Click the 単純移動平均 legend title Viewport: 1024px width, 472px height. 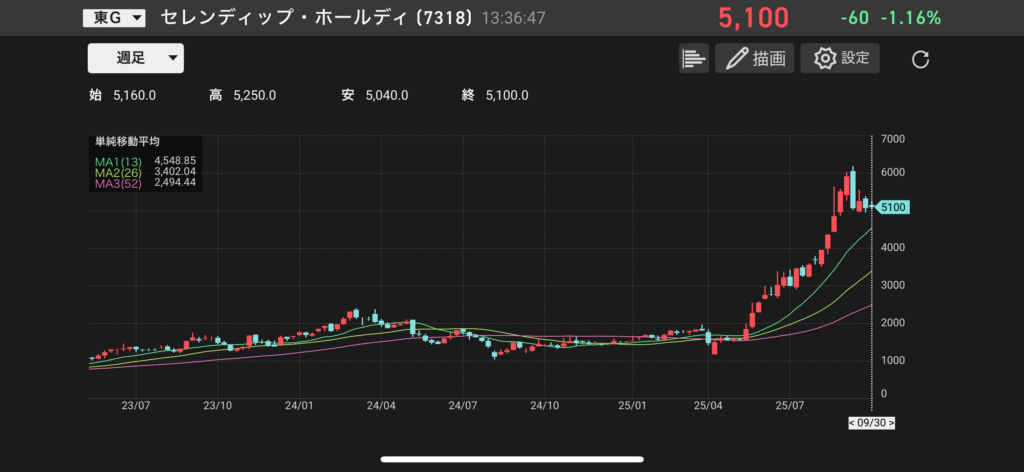click(x=127, y=143)
